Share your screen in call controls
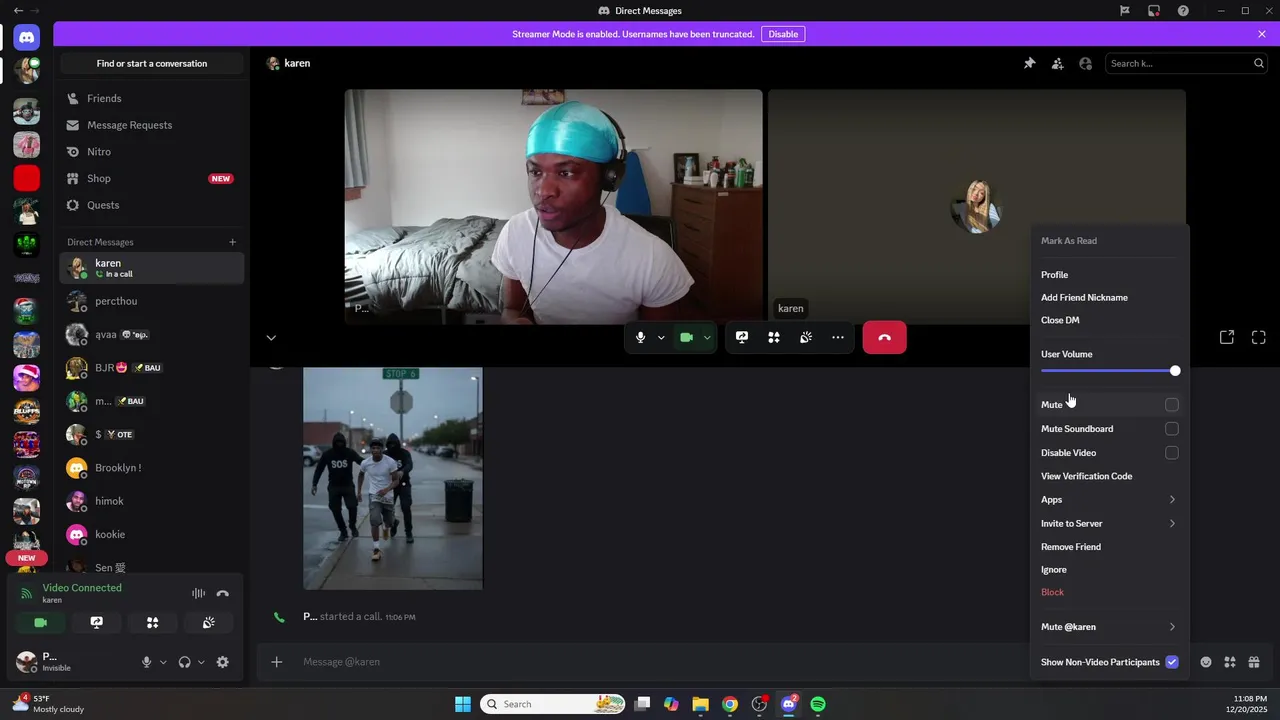 click(742, 338)
